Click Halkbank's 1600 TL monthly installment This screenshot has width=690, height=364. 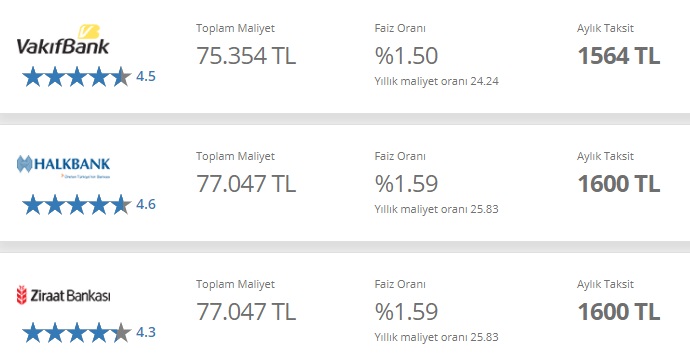pos(619,184)
